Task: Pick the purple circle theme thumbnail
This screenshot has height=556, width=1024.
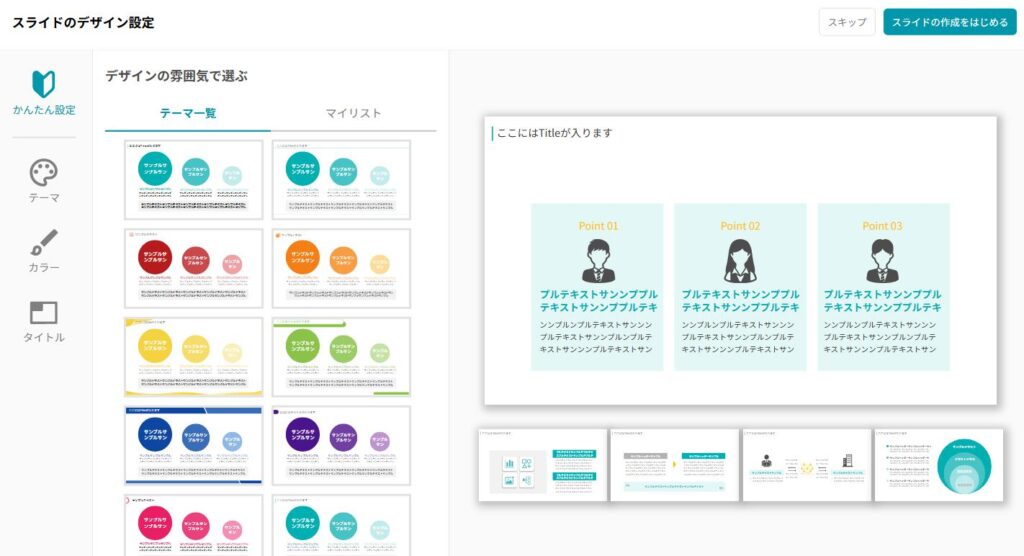Action: (341, 445)
